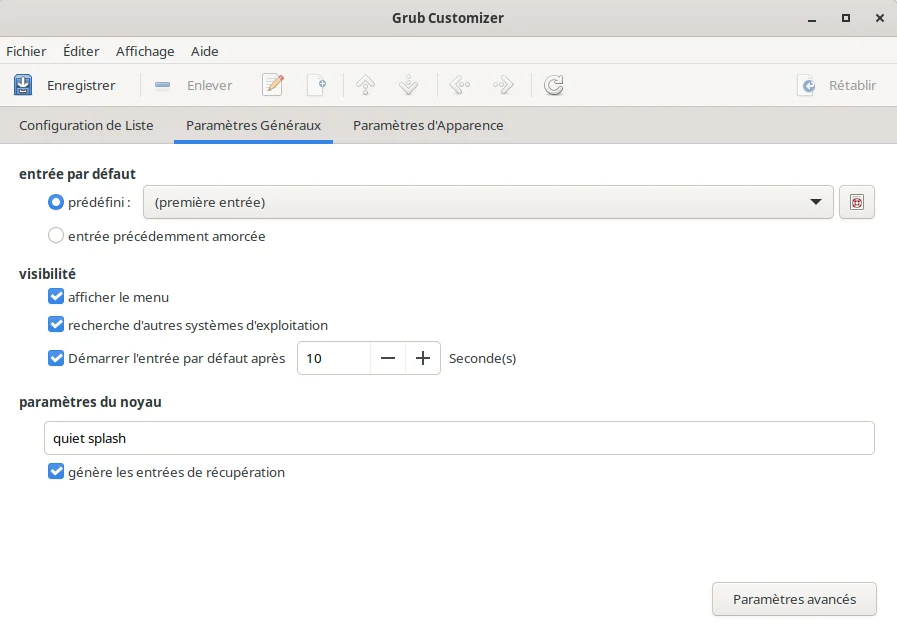Expand the (première entrée) dropdown
The width and height of the screenshot is (897, 636).
[x=488, y=202]
